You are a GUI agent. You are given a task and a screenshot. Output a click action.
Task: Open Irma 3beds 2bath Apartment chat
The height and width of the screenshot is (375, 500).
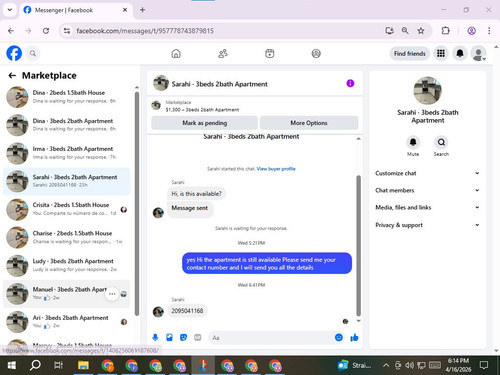(x=67, y=153)
